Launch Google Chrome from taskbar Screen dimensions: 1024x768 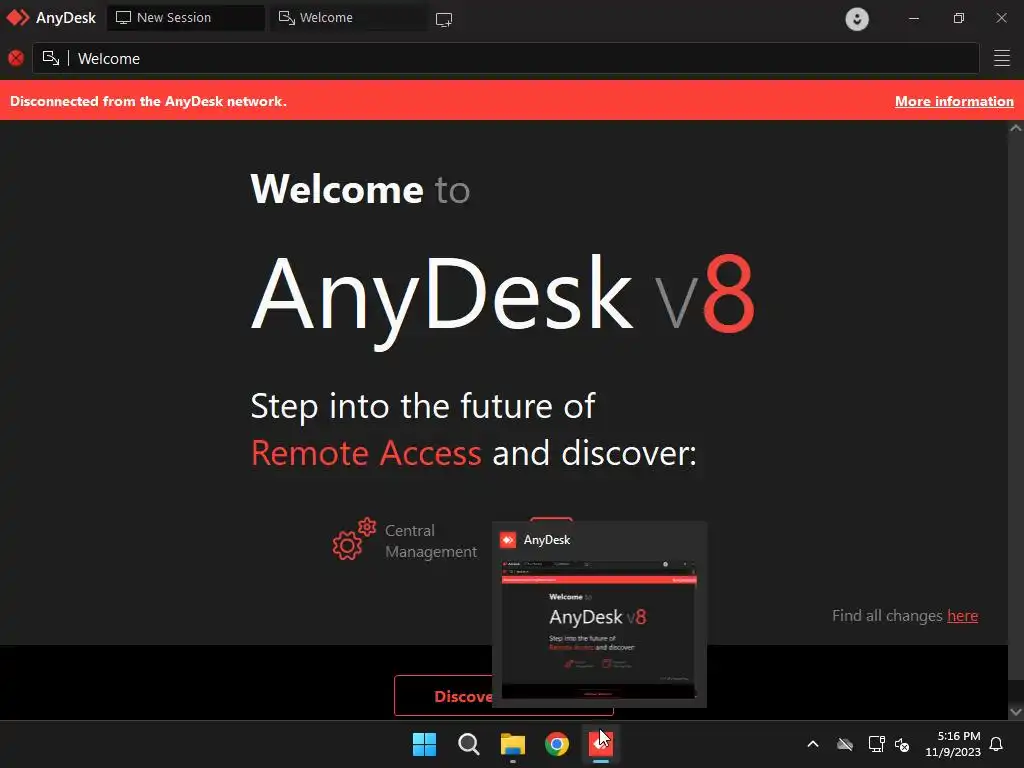coord(557,744)
